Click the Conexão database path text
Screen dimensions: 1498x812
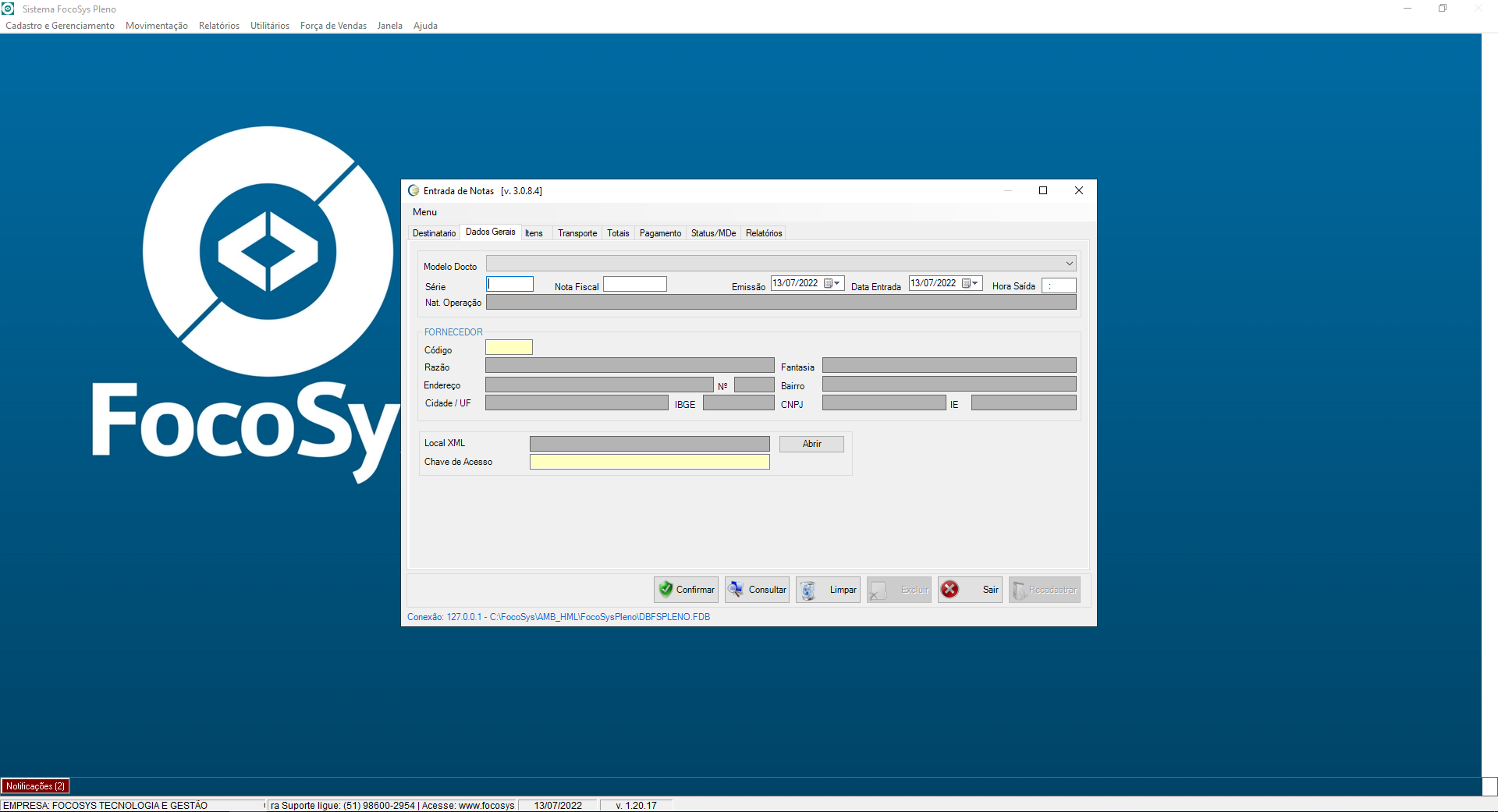click(x=559, y=617)
